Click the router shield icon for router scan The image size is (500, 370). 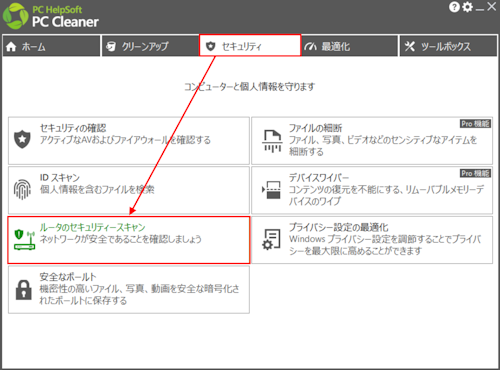pos(24,240)
